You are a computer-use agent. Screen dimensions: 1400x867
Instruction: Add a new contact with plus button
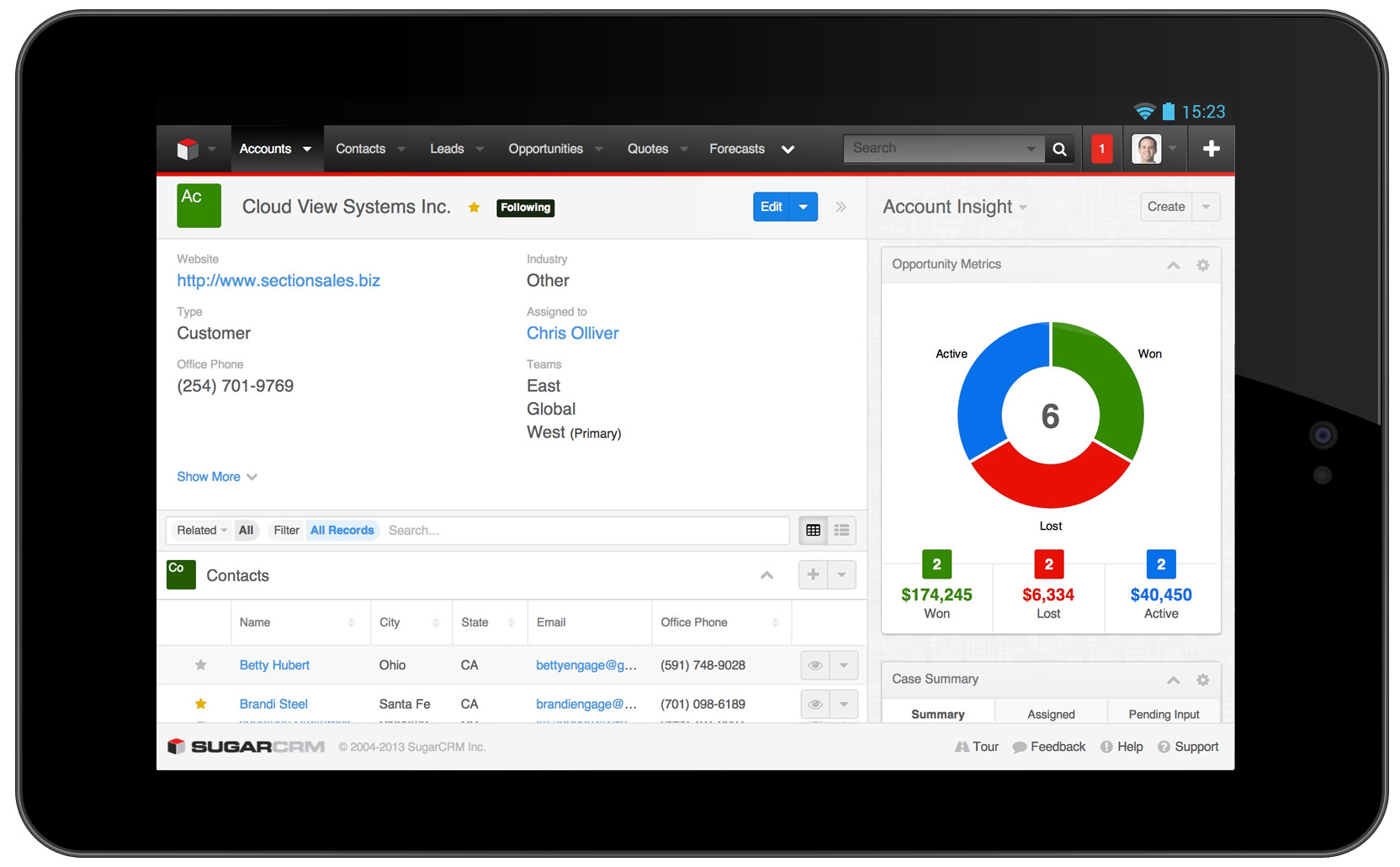coord(813,575)
